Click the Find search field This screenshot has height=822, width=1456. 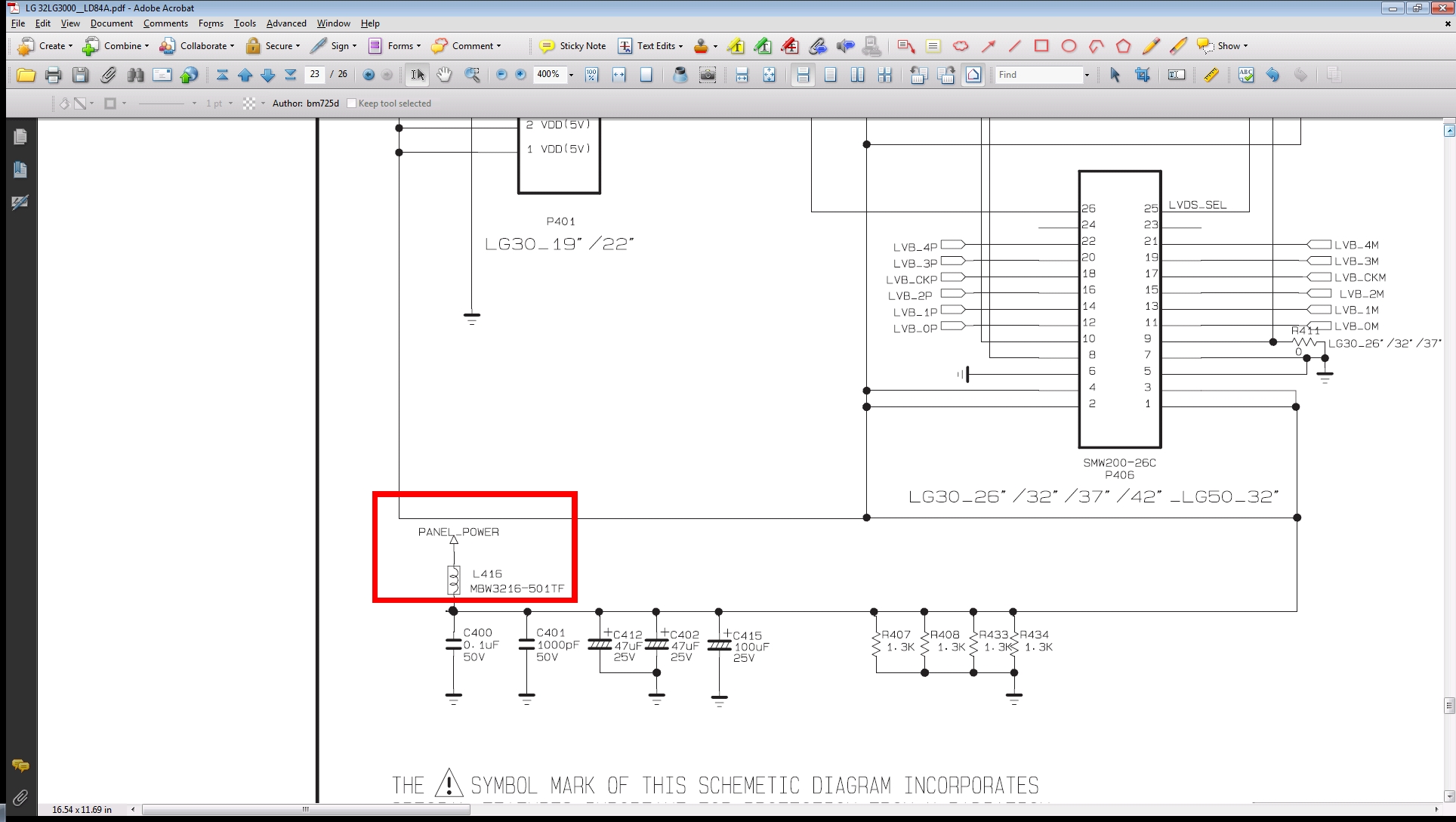pyautogui.click(x=1038, y=75)
